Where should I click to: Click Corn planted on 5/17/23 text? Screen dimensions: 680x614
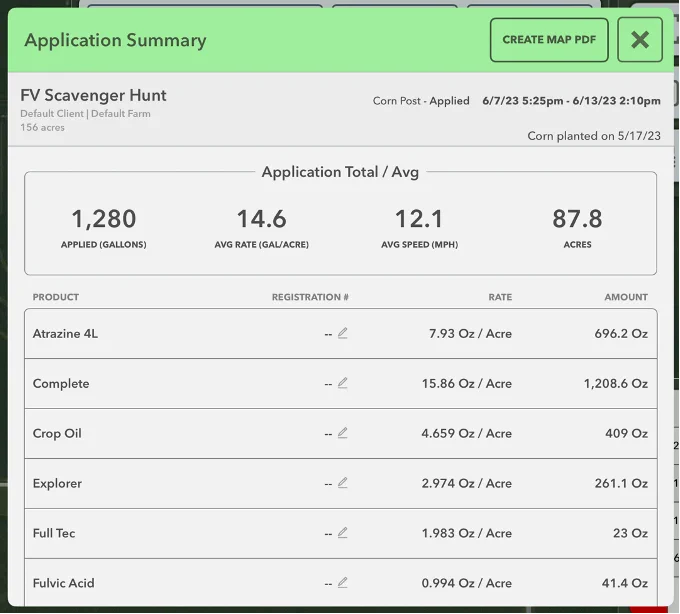[x=594, y=136]
